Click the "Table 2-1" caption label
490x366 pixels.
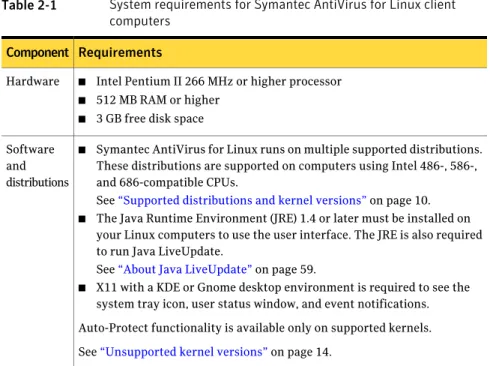(x=29, y=5)
